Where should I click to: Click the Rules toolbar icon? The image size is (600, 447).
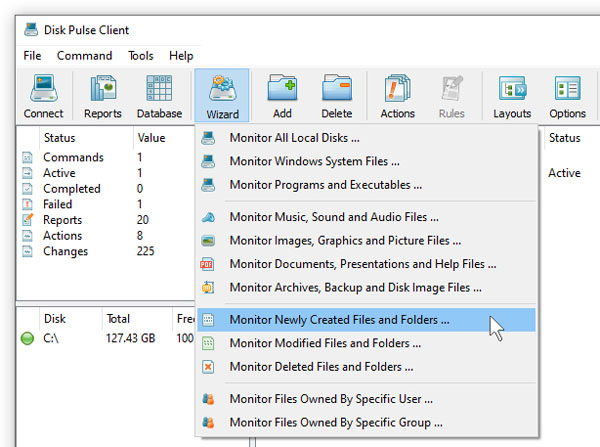coord(452,88)
